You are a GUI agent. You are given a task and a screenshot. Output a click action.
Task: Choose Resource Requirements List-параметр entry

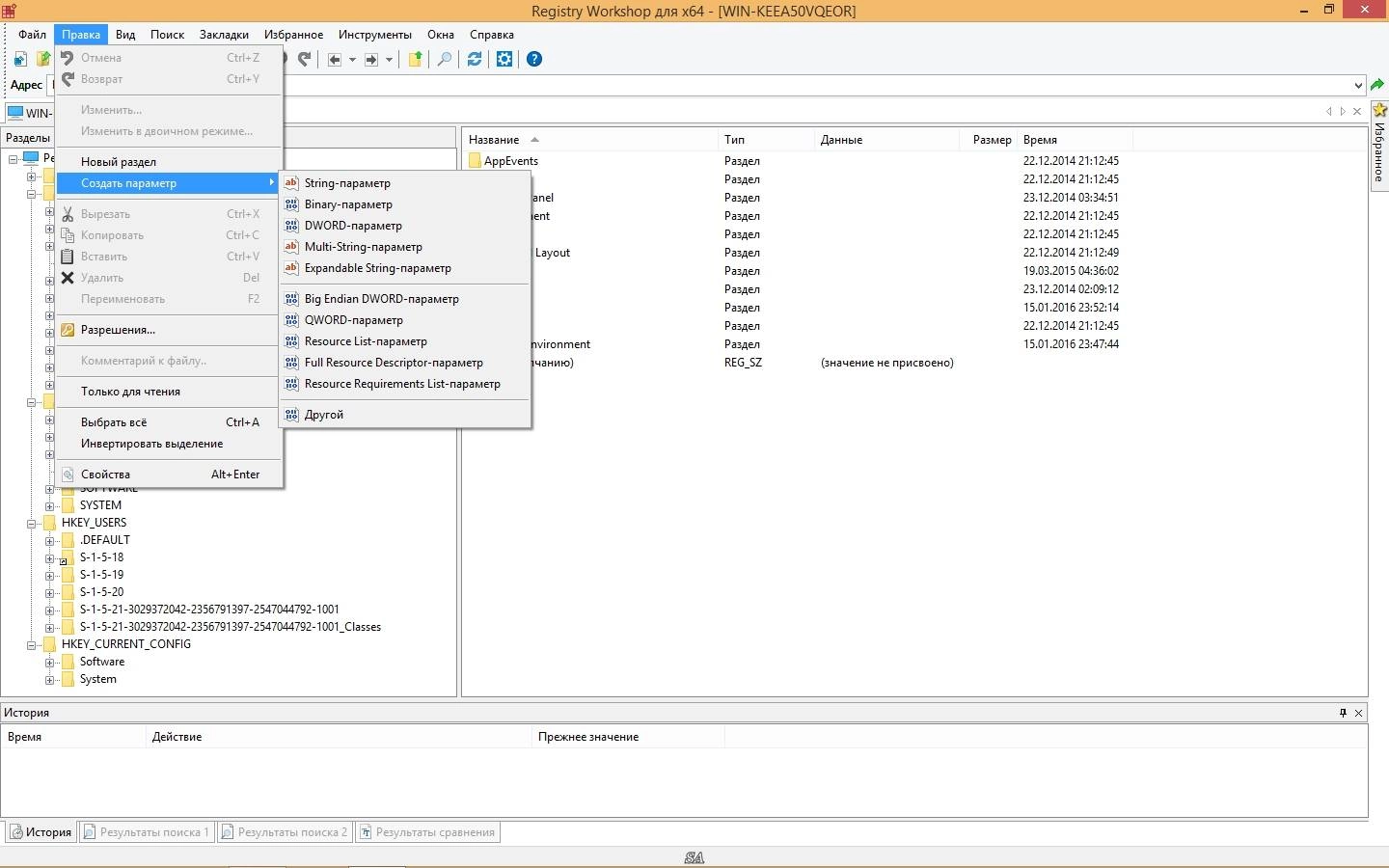[405, 384]
